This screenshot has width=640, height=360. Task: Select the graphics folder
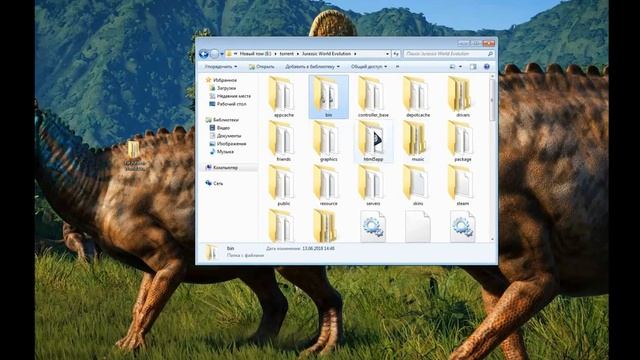coord(328,141)
